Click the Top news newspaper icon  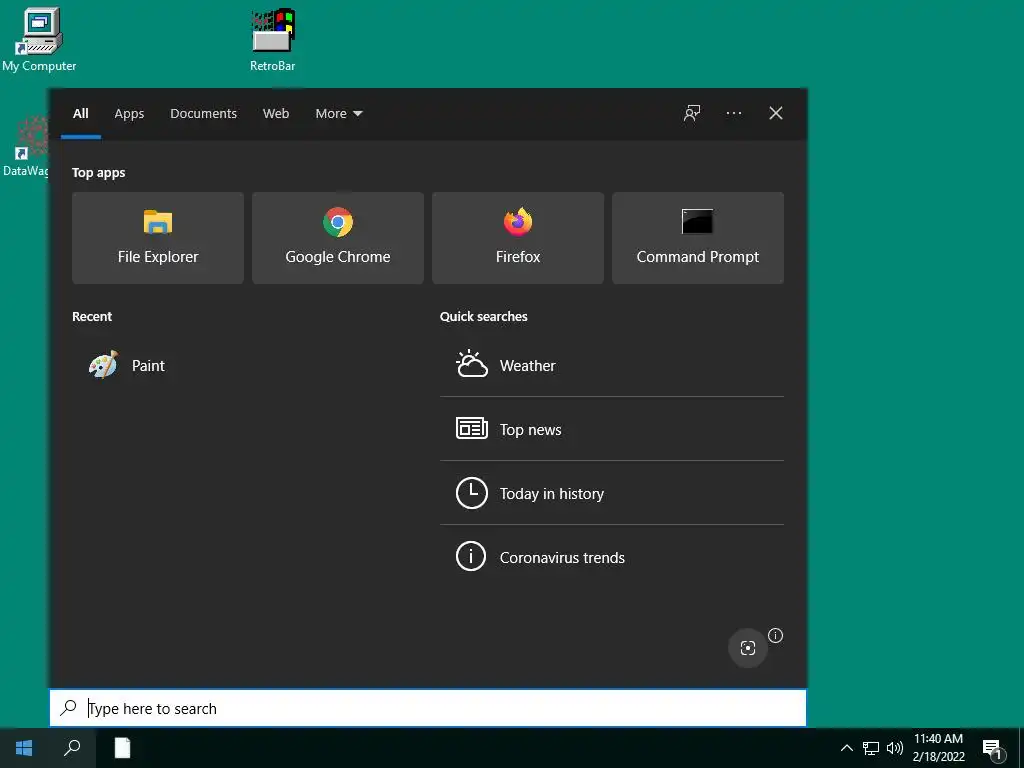[472, 428]
